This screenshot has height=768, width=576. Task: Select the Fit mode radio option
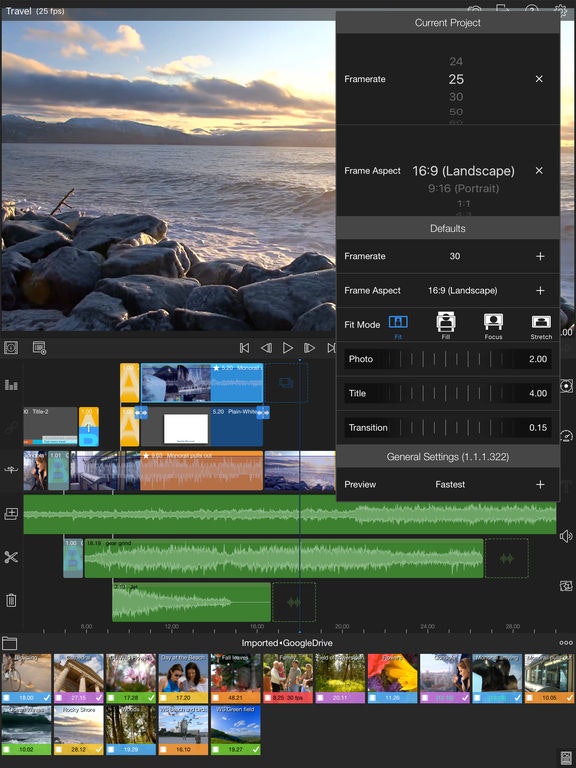point(398,322)
